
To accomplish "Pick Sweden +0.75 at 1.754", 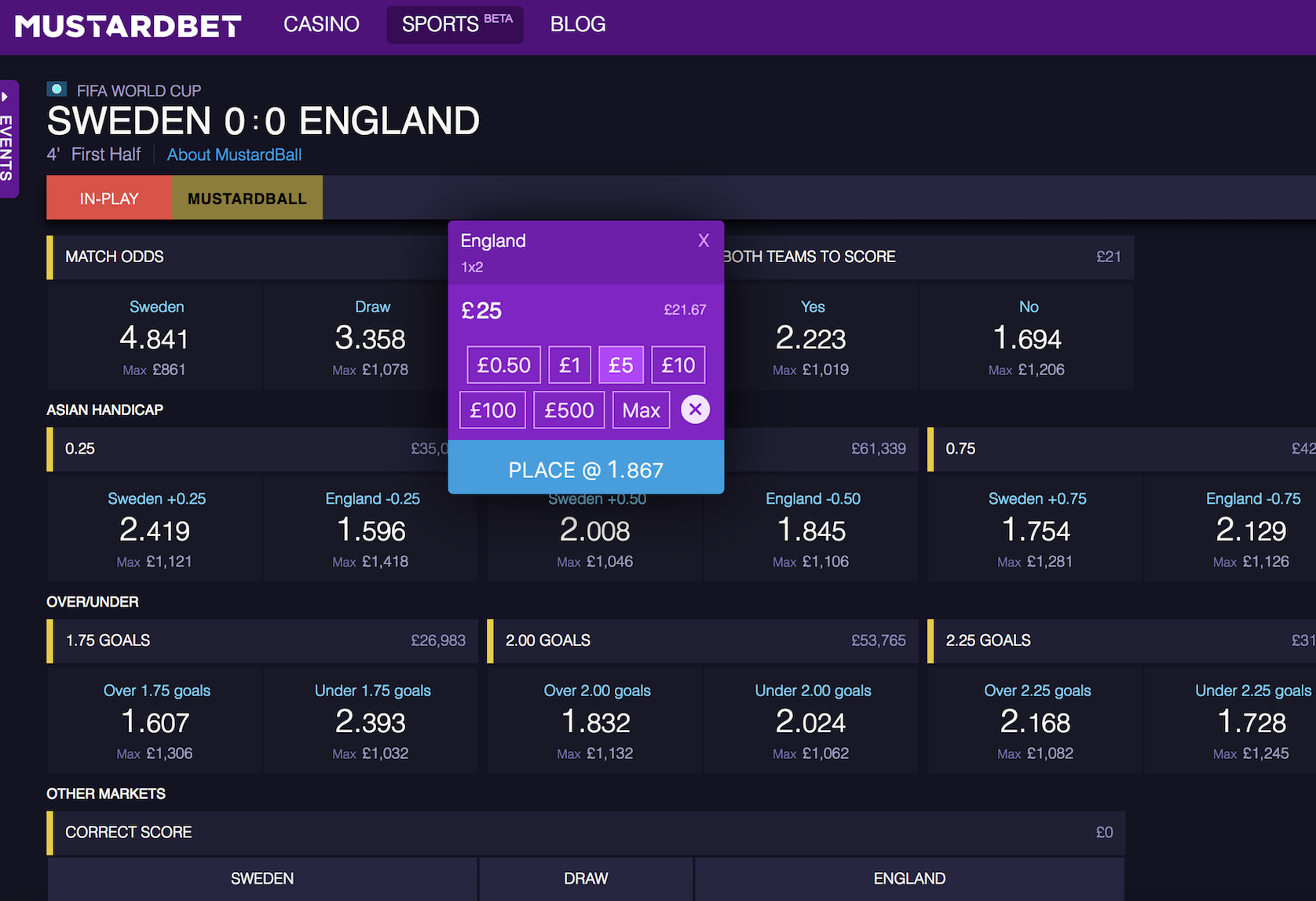I will [x=1036, y=528].
